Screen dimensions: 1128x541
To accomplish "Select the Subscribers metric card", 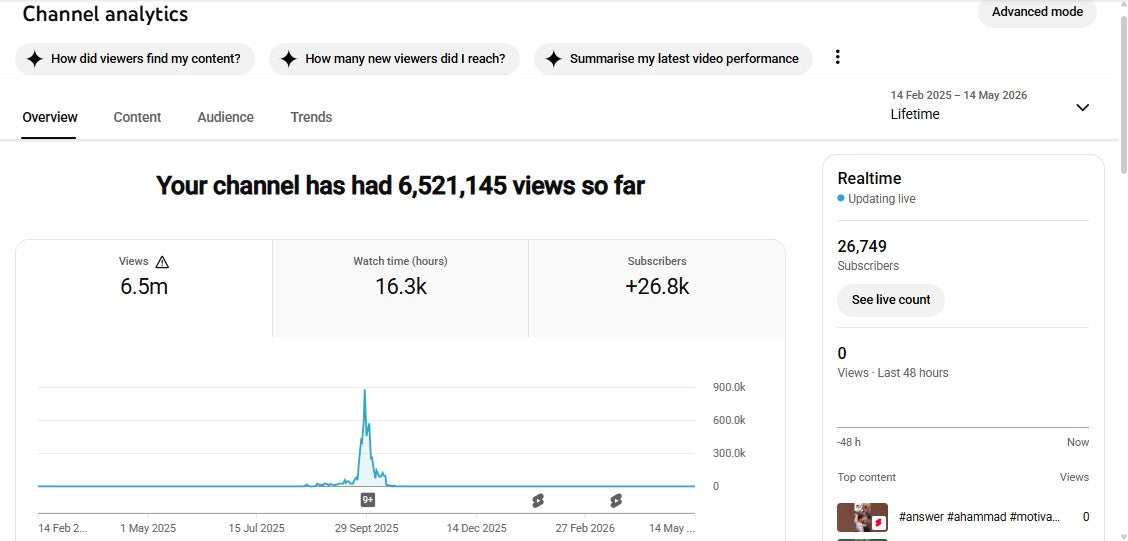I will 657,288.
